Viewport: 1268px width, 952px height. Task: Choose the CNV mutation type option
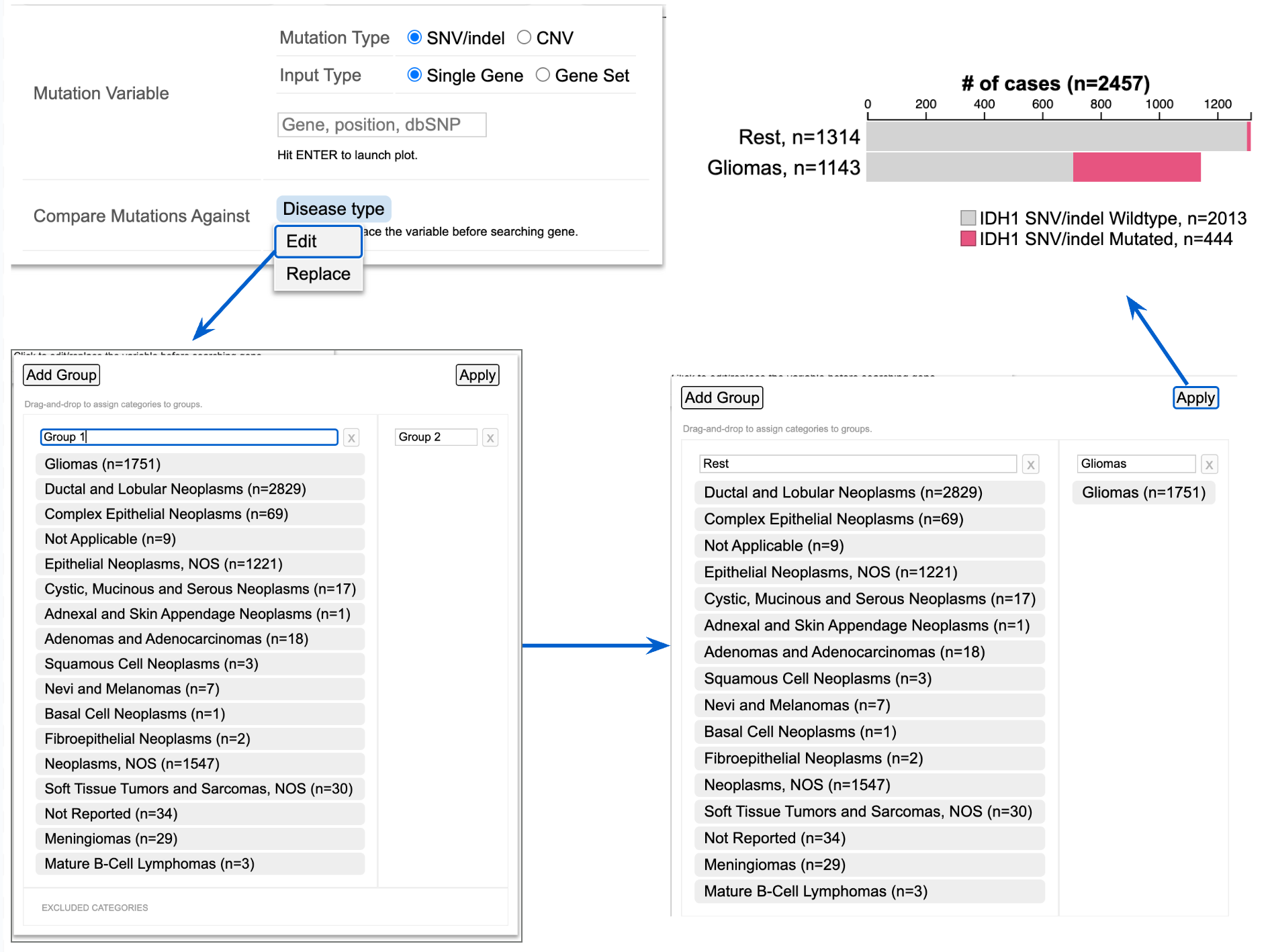pos(524,38)
